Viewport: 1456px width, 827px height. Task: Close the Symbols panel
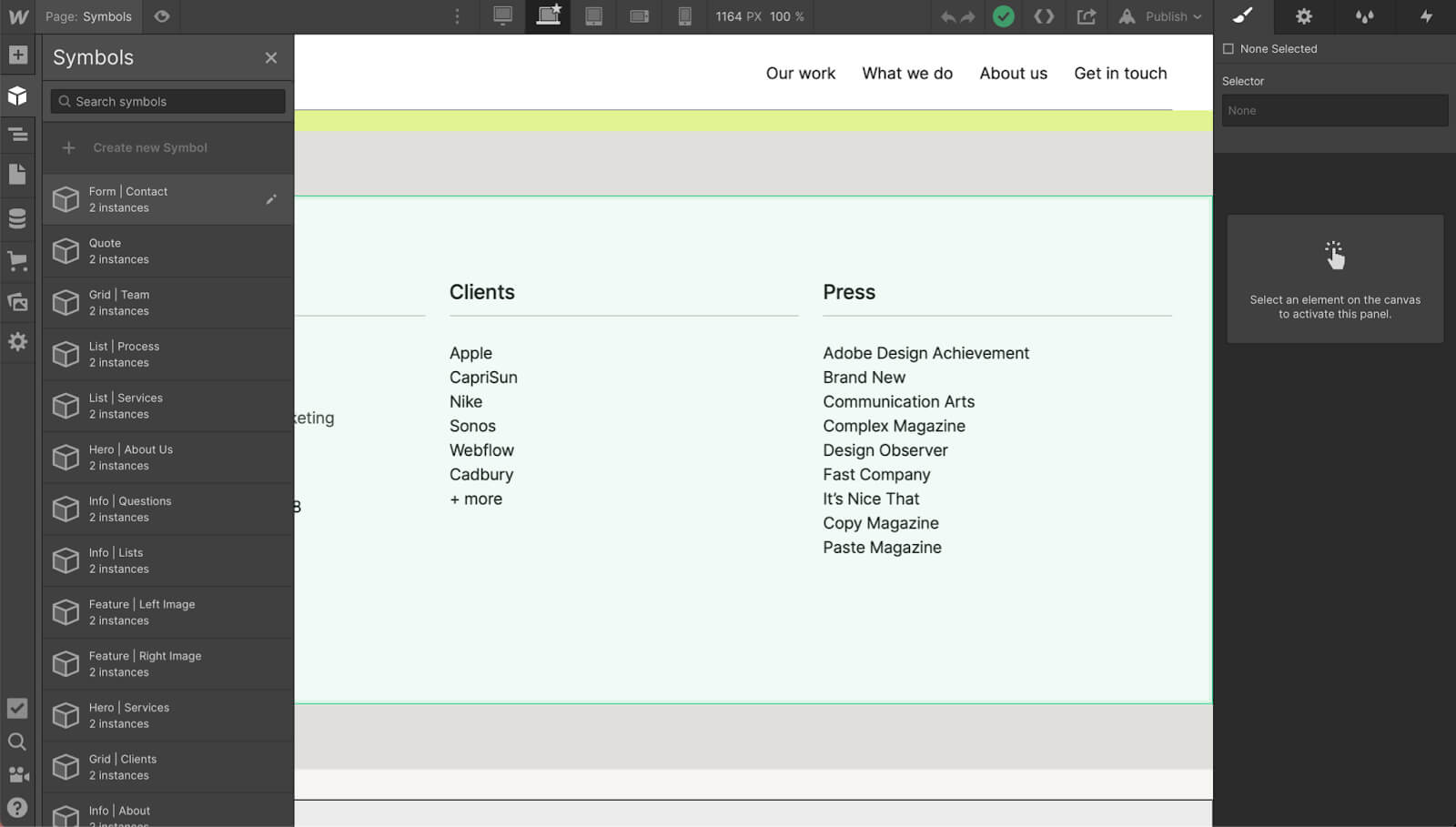pos(270,57)
